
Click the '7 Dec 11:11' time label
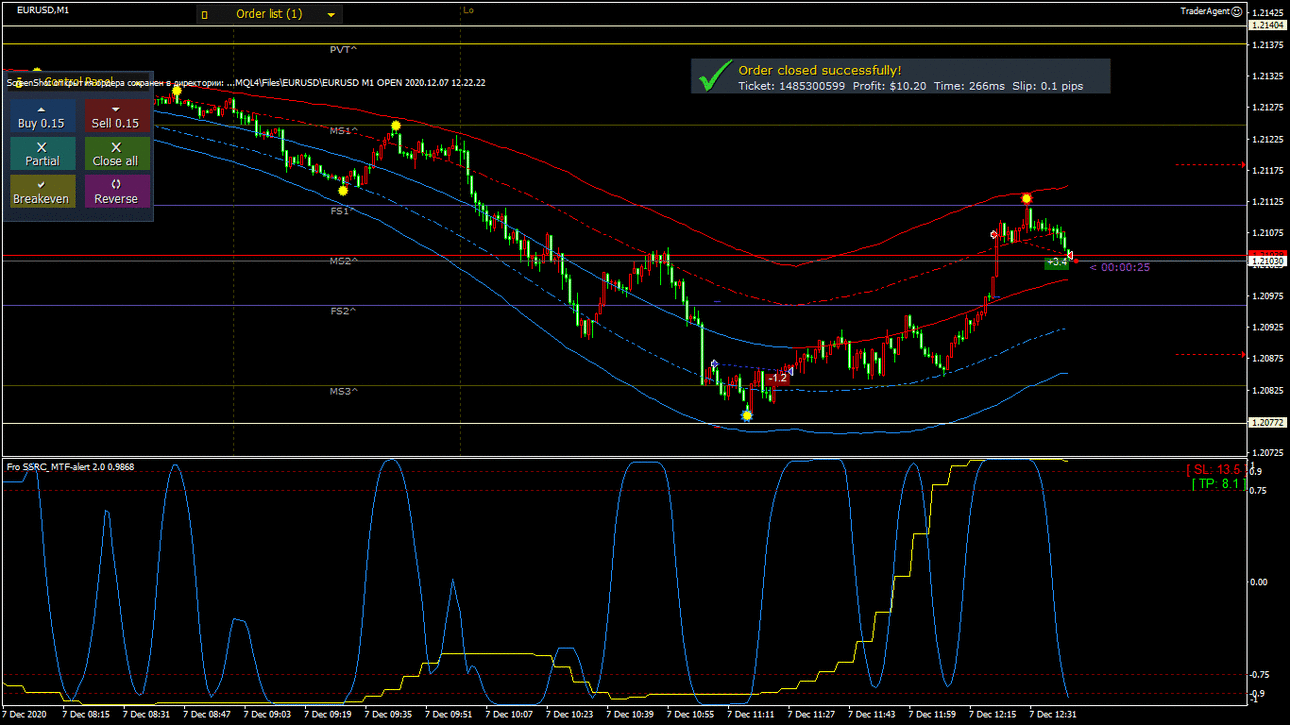[x=751, y=715]
